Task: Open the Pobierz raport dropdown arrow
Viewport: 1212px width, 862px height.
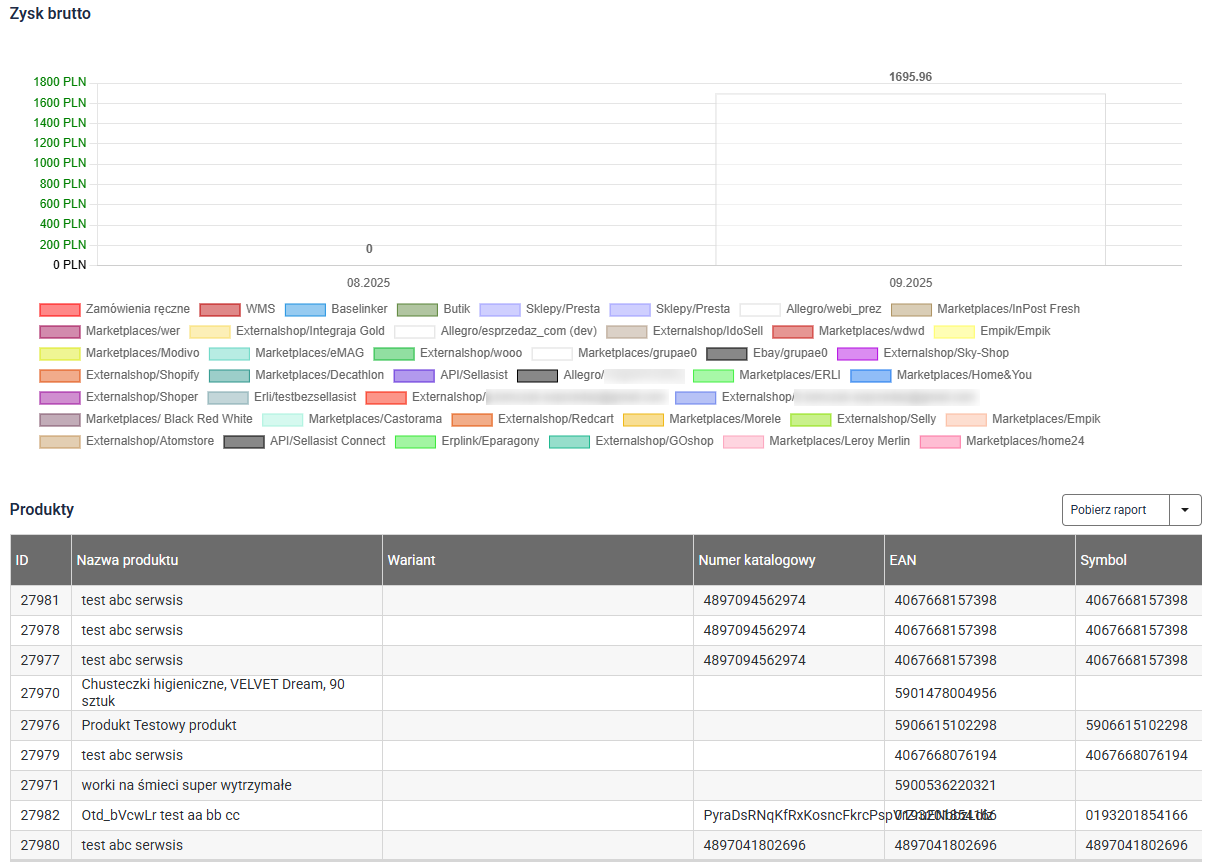Action: pyautogui.click(x=1185, y=510)
